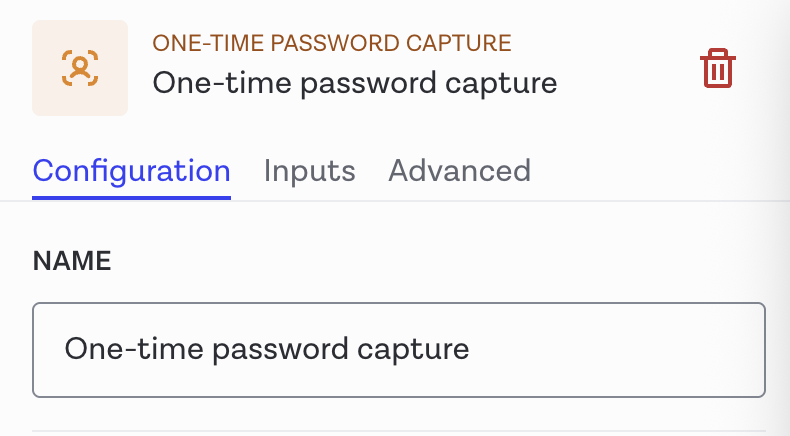Delete this step with the trash icon

point(717,69)
